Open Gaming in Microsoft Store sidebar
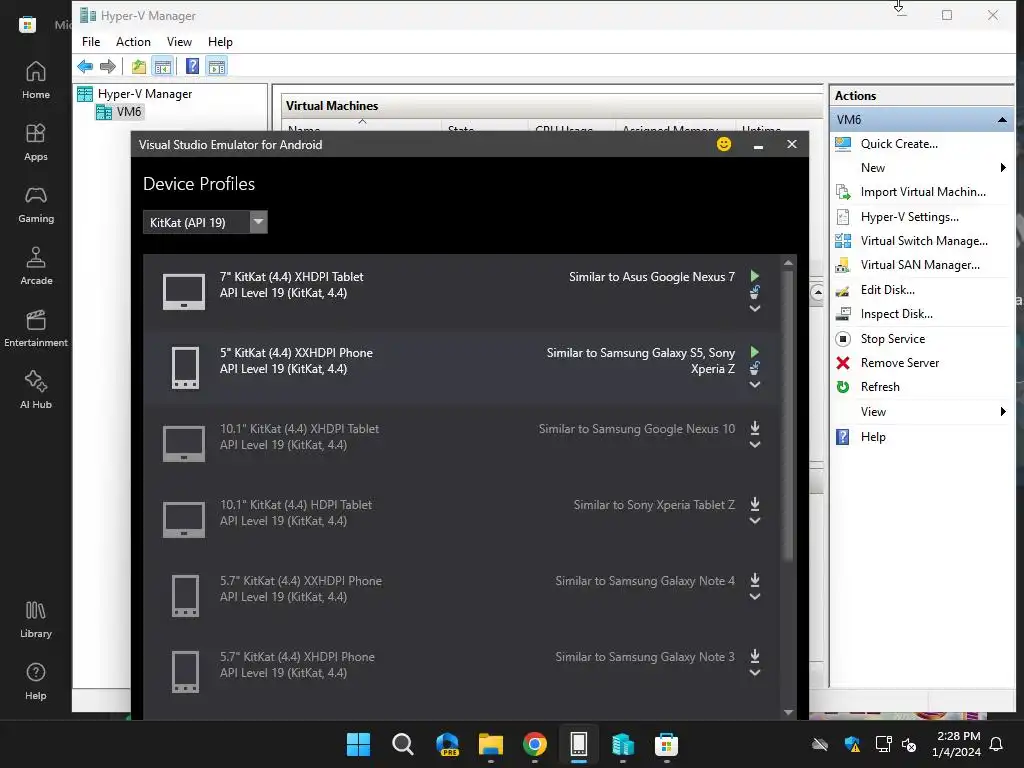Image resolution: width=1024 pixels, height=768 pixels. point(36,204)
